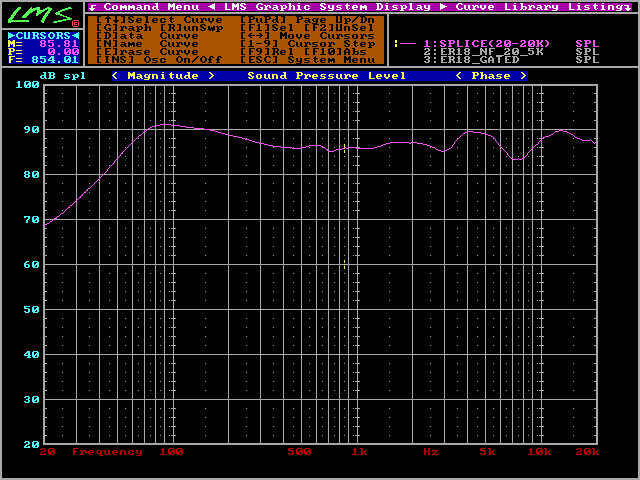
Task: Click the Frequency axis title
Action: tap(107, 452)
